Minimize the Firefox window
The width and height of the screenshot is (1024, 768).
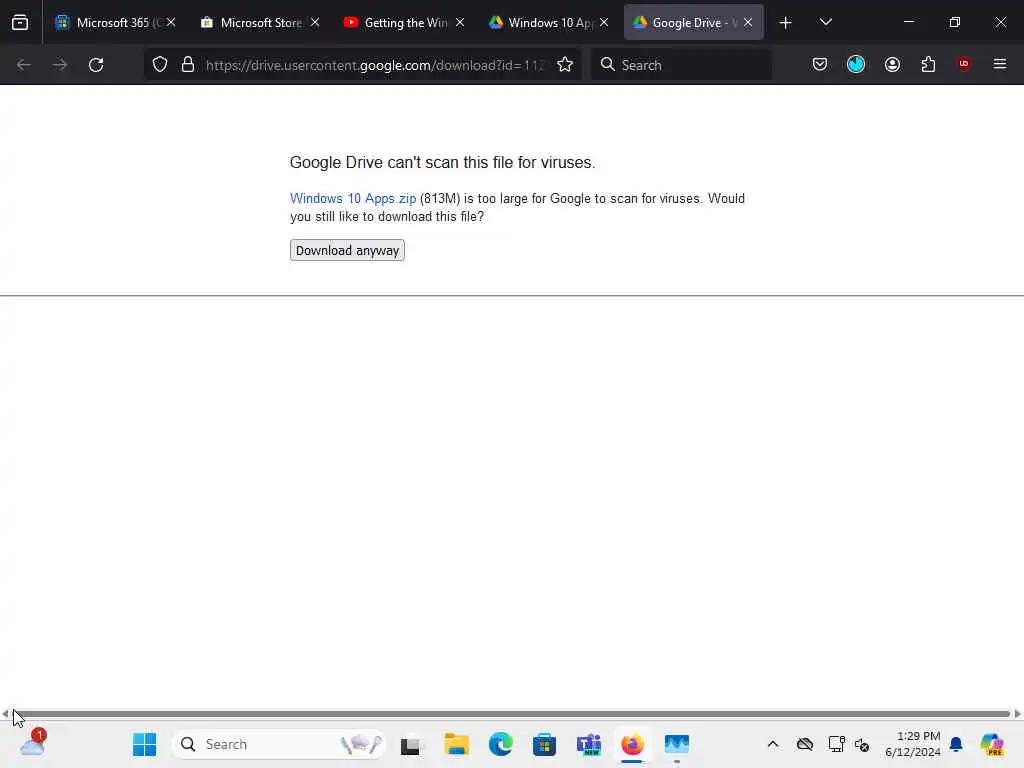908,22
